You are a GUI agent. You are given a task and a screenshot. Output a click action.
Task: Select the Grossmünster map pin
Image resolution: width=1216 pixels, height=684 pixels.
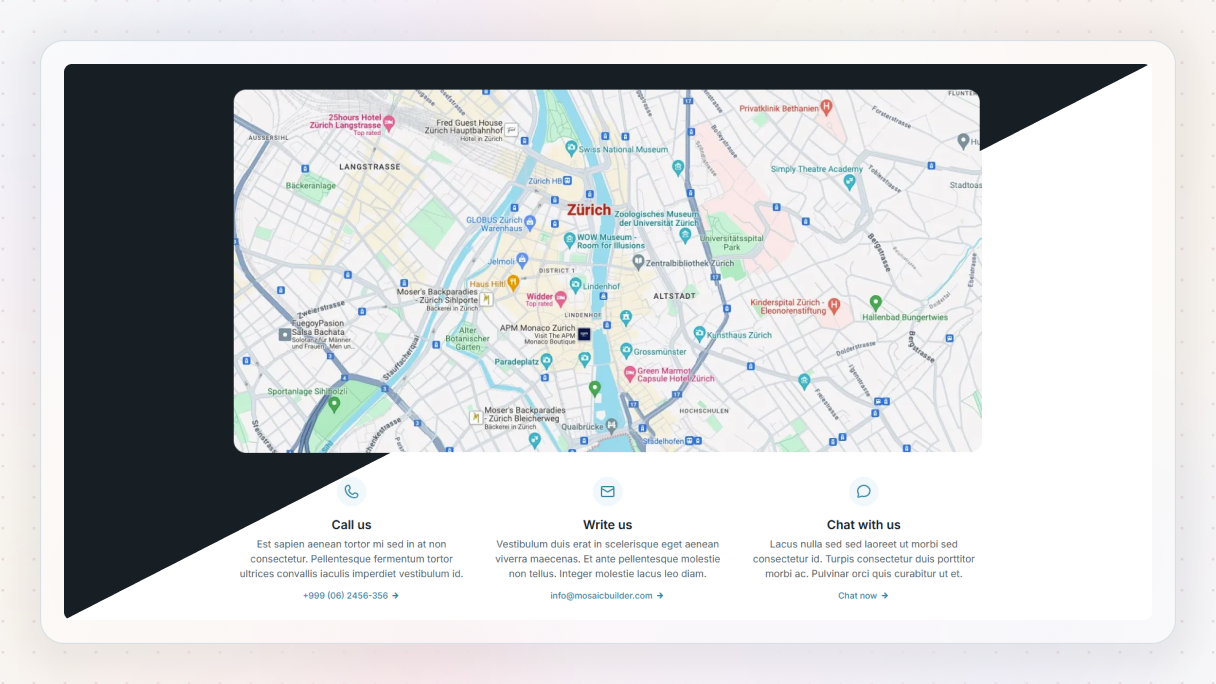coord(626,351)
